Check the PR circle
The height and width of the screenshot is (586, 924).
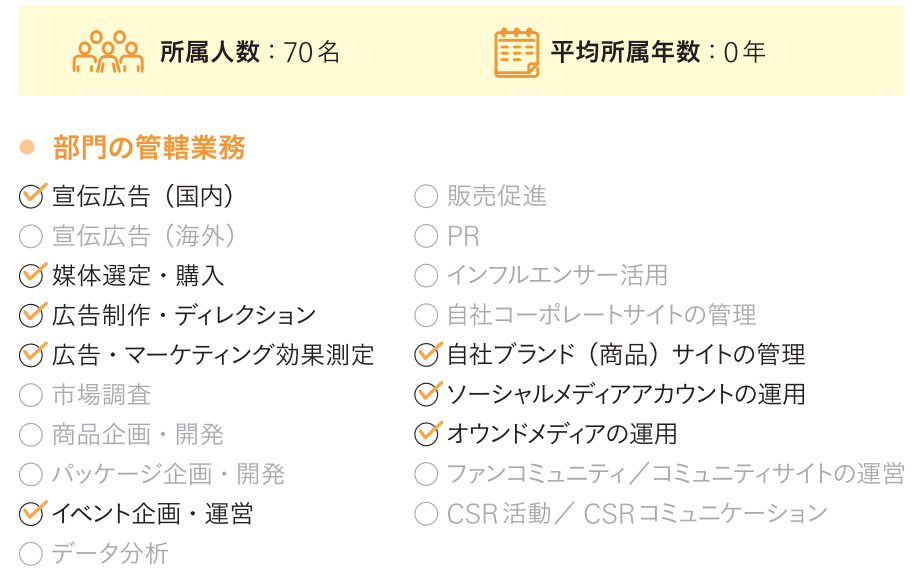(x=426, y=236)
